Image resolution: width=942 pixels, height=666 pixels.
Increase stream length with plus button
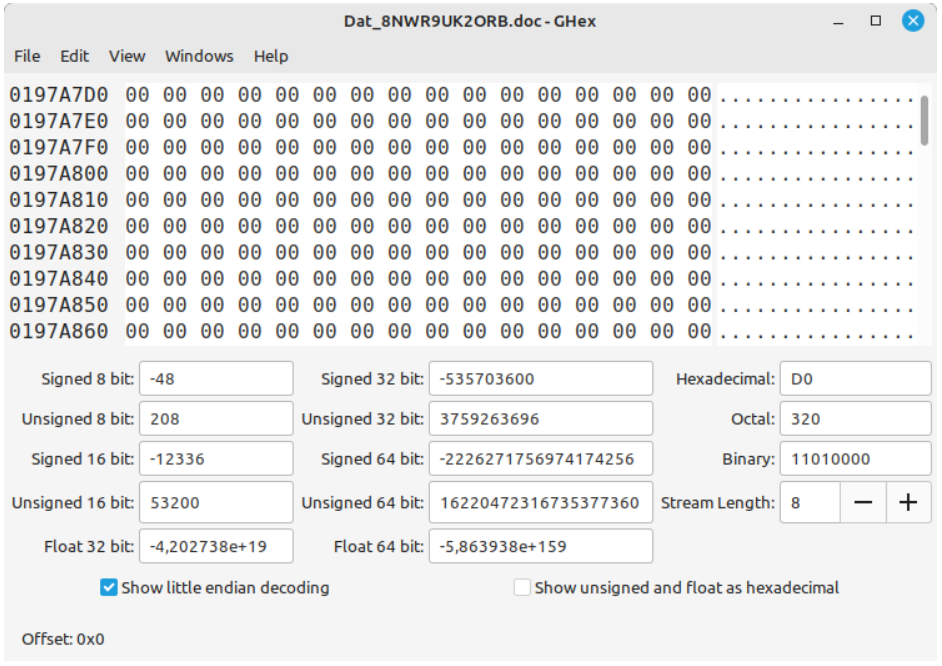tap(908, 503)
